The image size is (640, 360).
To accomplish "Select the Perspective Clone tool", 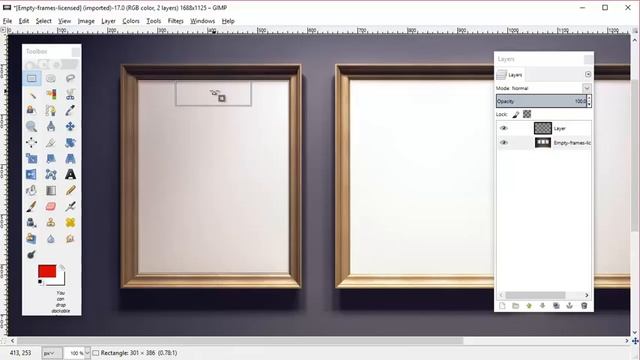I will pos(31,238).
